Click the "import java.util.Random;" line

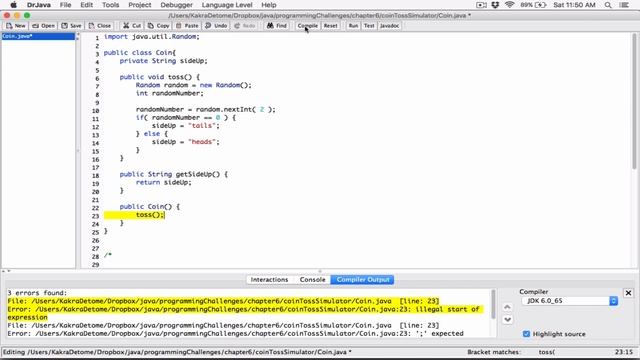(x=151, y=36)
